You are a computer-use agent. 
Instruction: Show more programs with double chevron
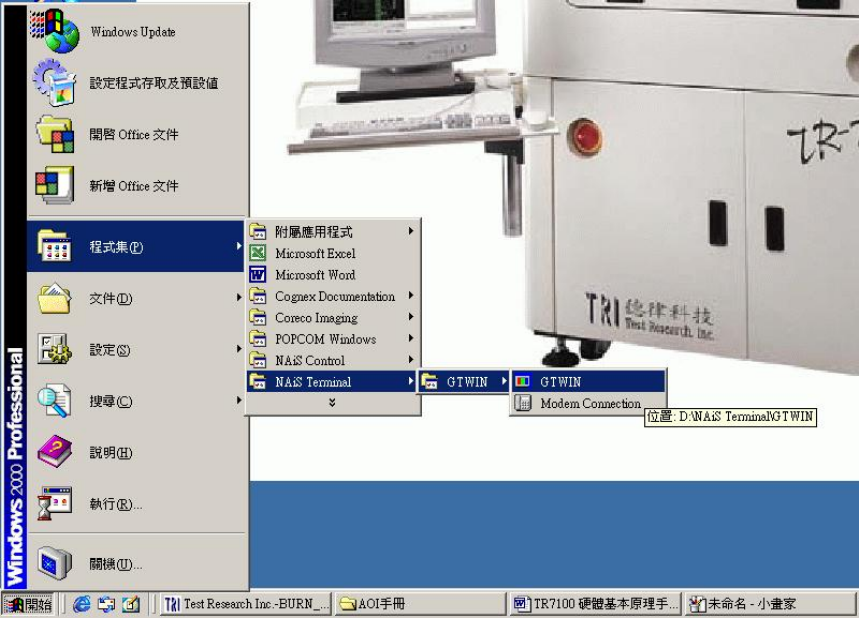332,402
